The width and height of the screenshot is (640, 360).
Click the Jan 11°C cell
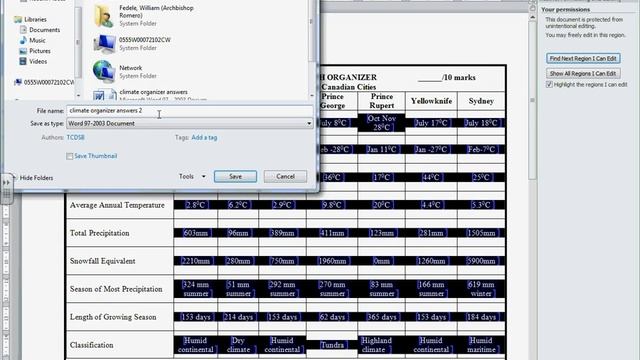pyautogui.click(x=381, y=149)
